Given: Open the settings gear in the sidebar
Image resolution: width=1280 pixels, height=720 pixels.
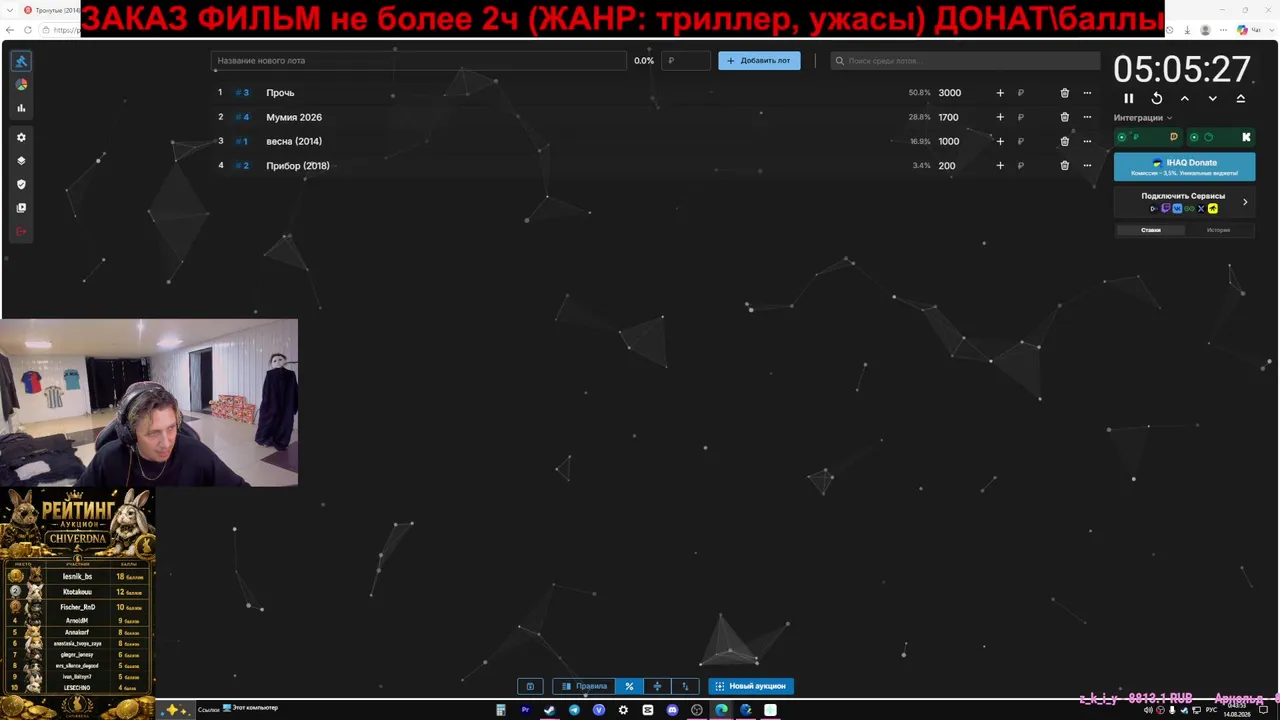Looking at the screenshot, I should click(21, 137).
